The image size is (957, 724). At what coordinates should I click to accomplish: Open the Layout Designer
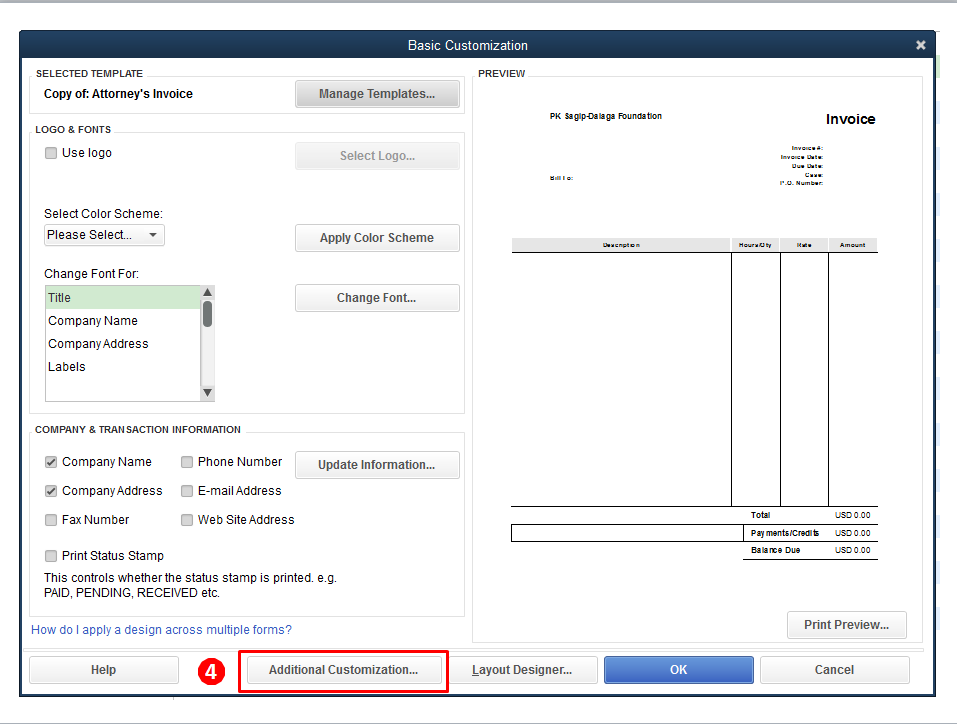coord(522,670)
